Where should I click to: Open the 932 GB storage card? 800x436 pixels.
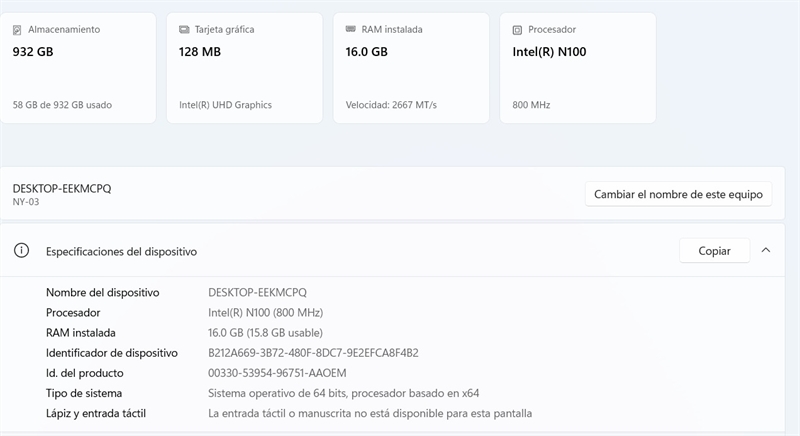[x=78, y=68]
